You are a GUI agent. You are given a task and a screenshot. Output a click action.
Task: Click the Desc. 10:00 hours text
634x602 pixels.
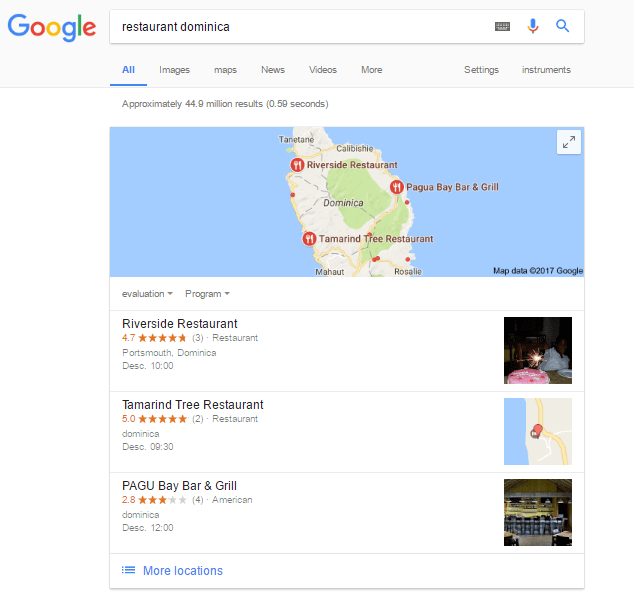click(148, 365)
